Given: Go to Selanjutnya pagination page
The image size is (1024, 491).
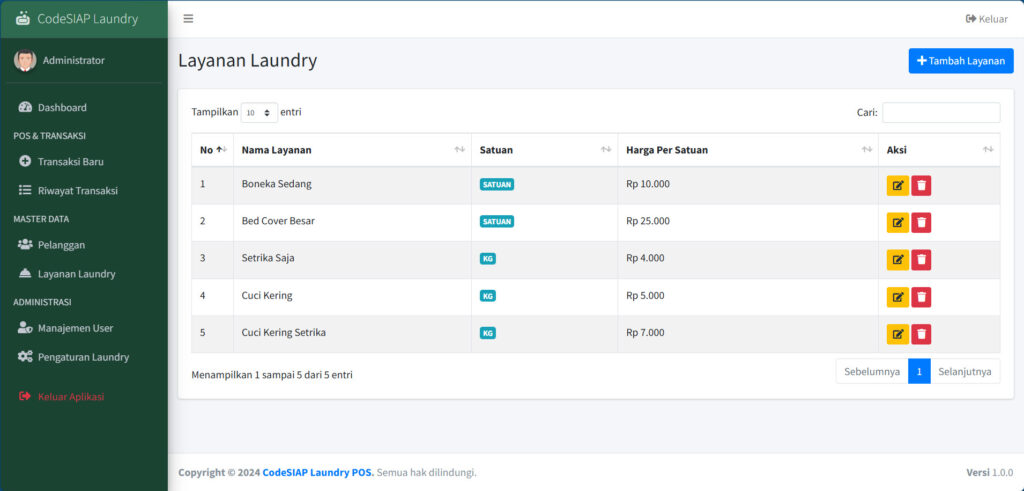Looking at the screenshot, I should tap(965, 371).
